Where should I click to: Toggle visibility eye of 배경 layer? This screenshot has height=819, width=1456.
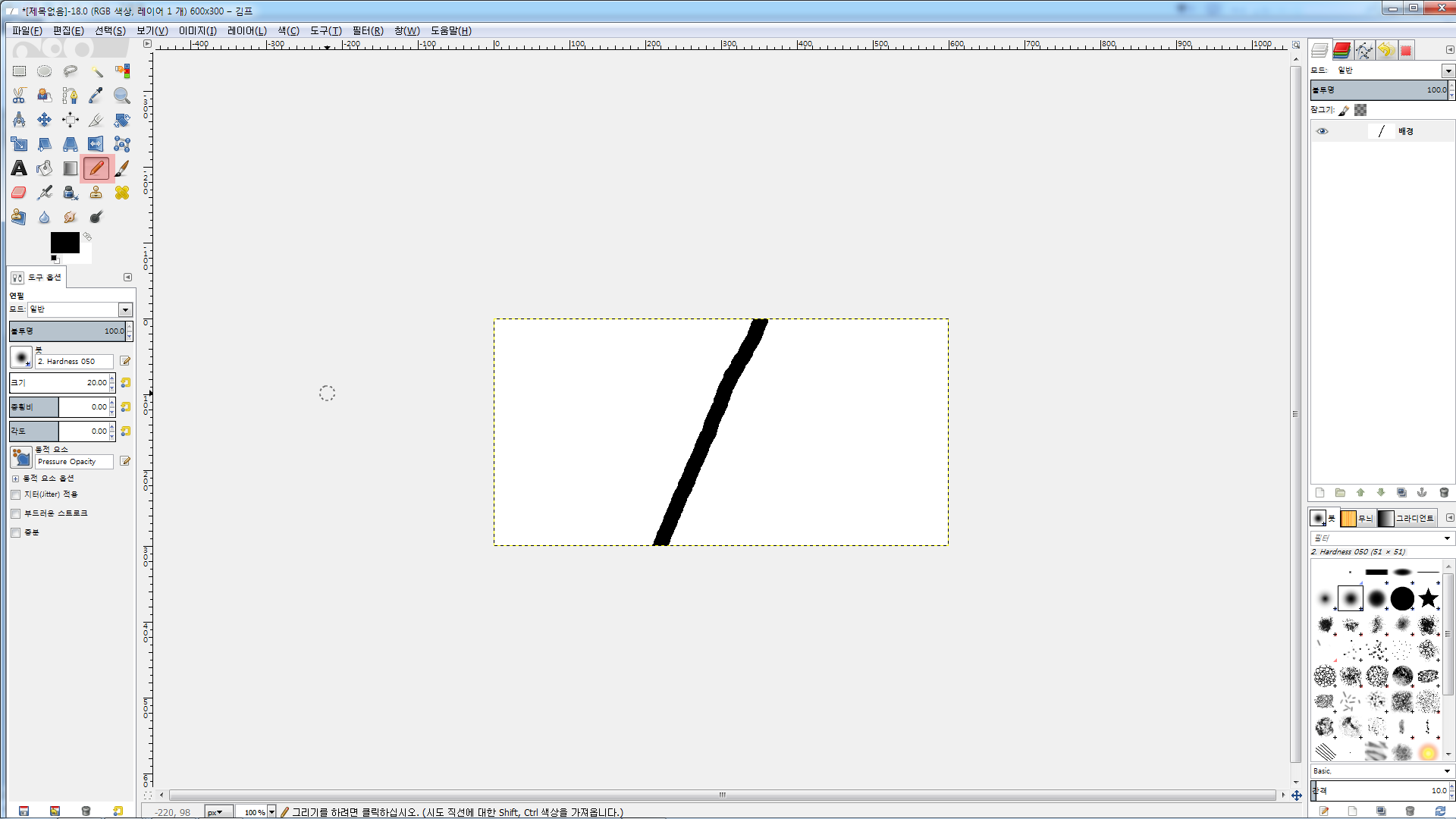pyautogui.click(x=1323, y=131)
